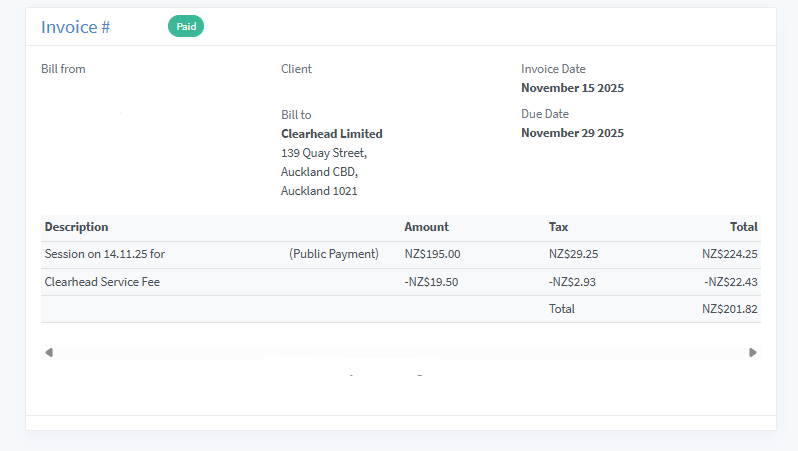The image size is (798, 451).
Task: Click the Session on 14.11.25 row description
Action: [105, 254]
